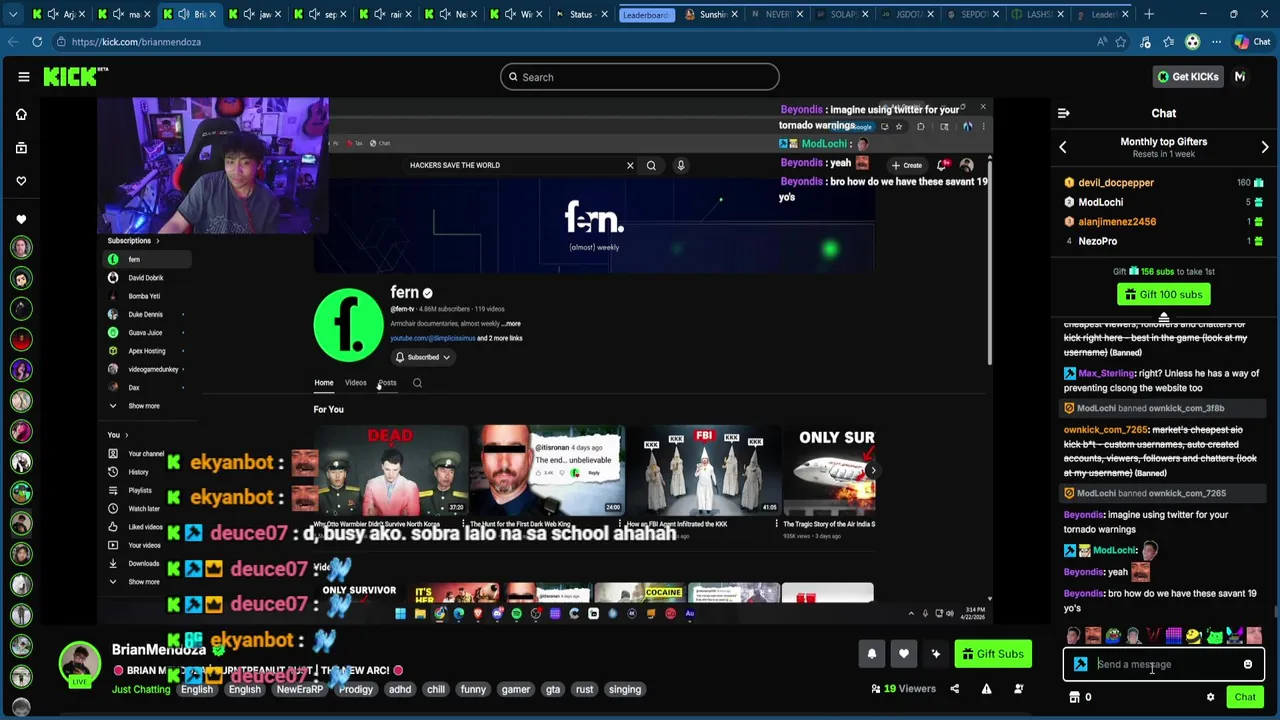The width and height of the screenshot is (1280, 720).
Task: Open the user profile avatar menu
Action: click(1240, 77)
